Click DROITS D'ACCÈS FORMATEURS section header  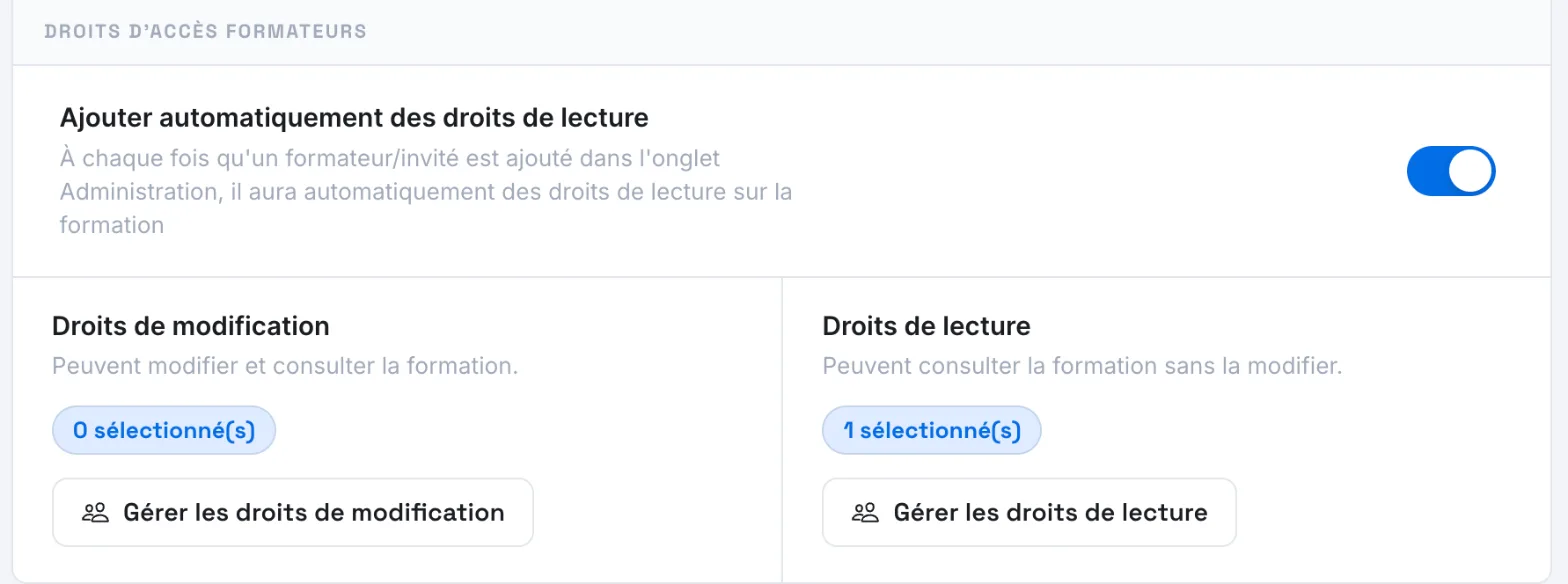tap(206, 31)
